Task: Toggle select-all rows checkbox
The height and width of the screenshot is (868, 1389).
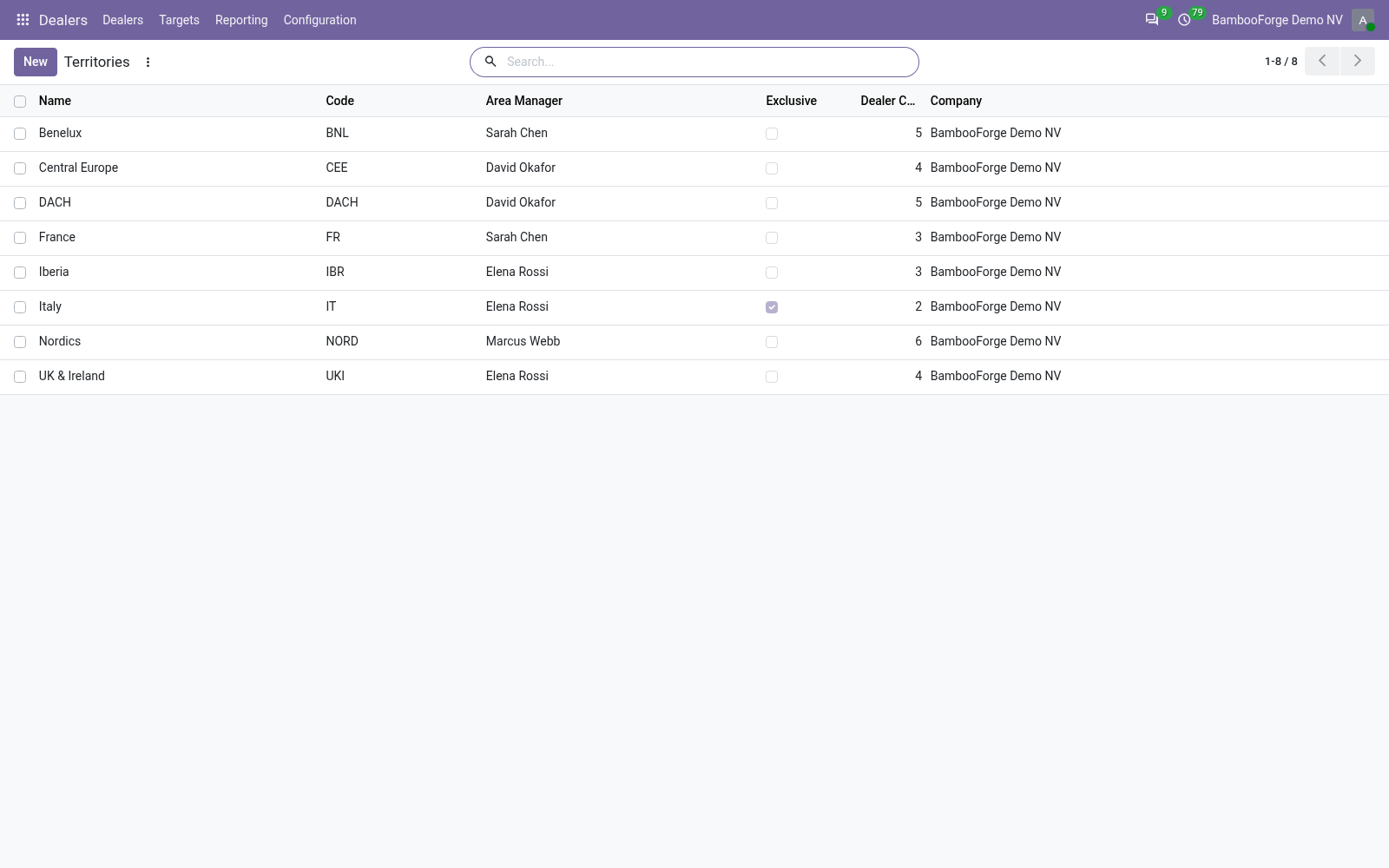Action: (x=20, y=102)
